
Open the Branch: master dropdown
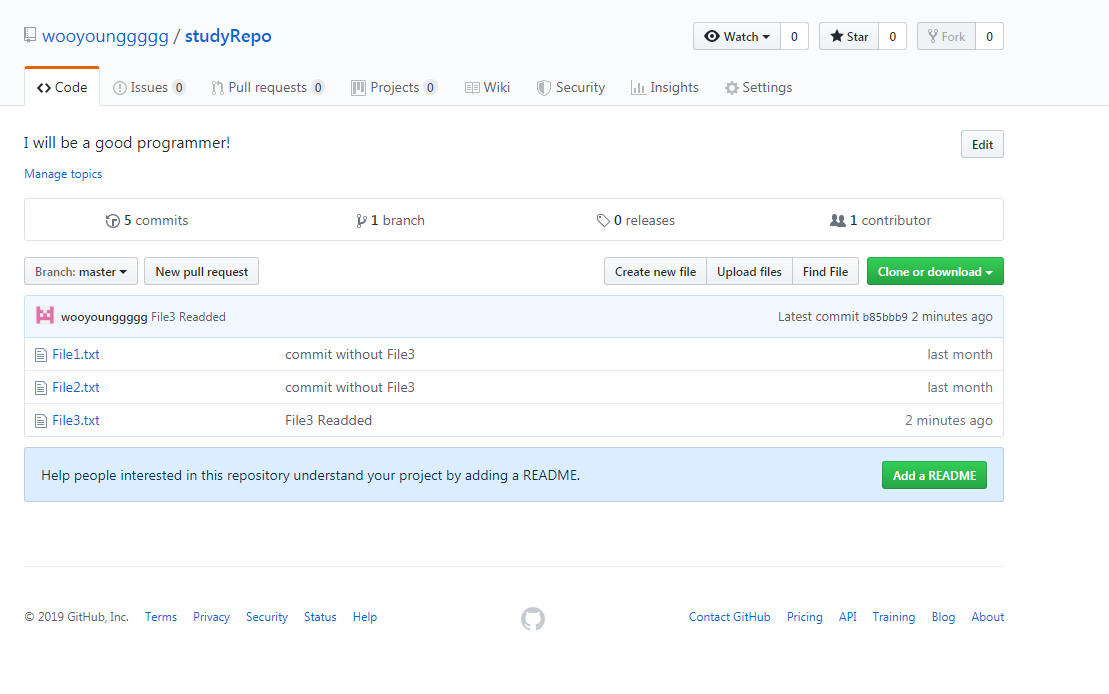coord(81,272)
